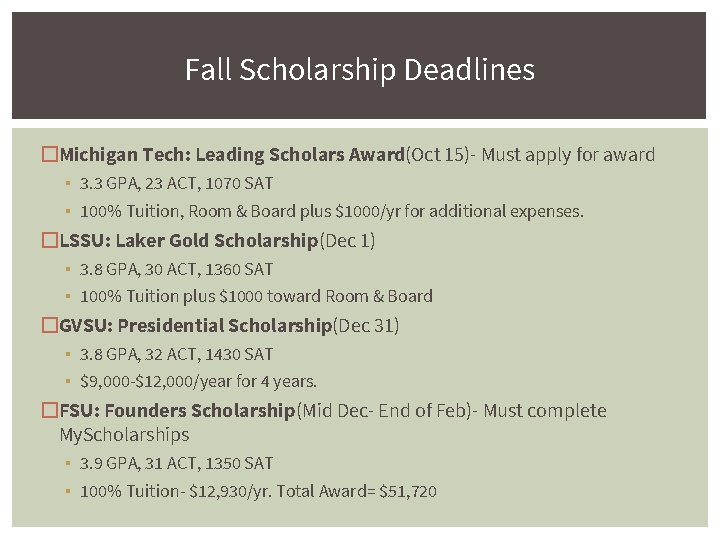Click the LSSU: Laker Gold Scholarship heading
This screenshot has height=540, width=720.
click(x=188, y=241)
